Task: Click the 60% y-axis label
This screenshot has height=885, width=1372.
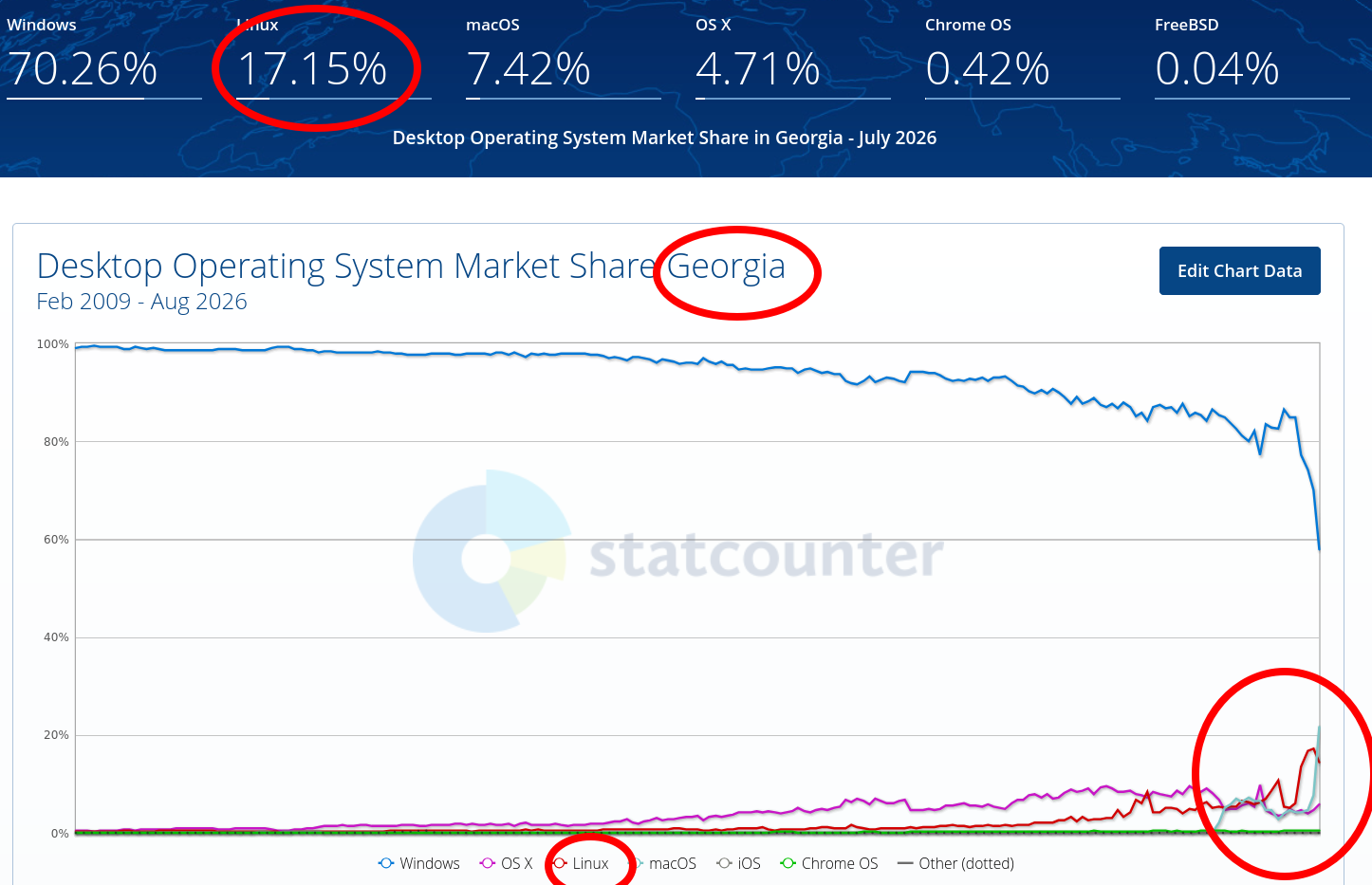Action: click(x=56, y=540)
